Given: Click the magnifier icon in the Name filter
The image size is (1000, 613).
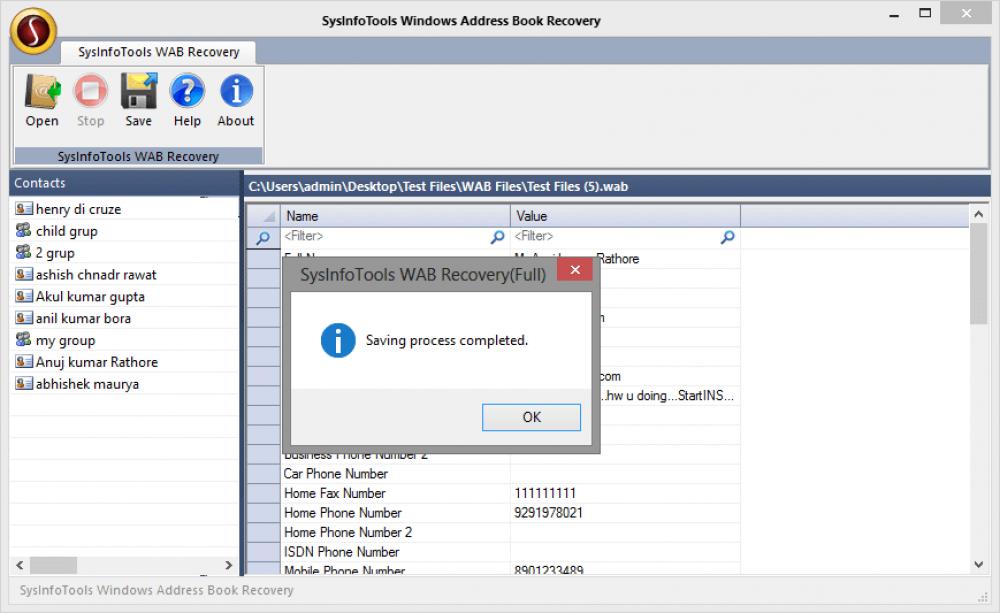Looking at the screenshot, I should (x=496, y=237).
